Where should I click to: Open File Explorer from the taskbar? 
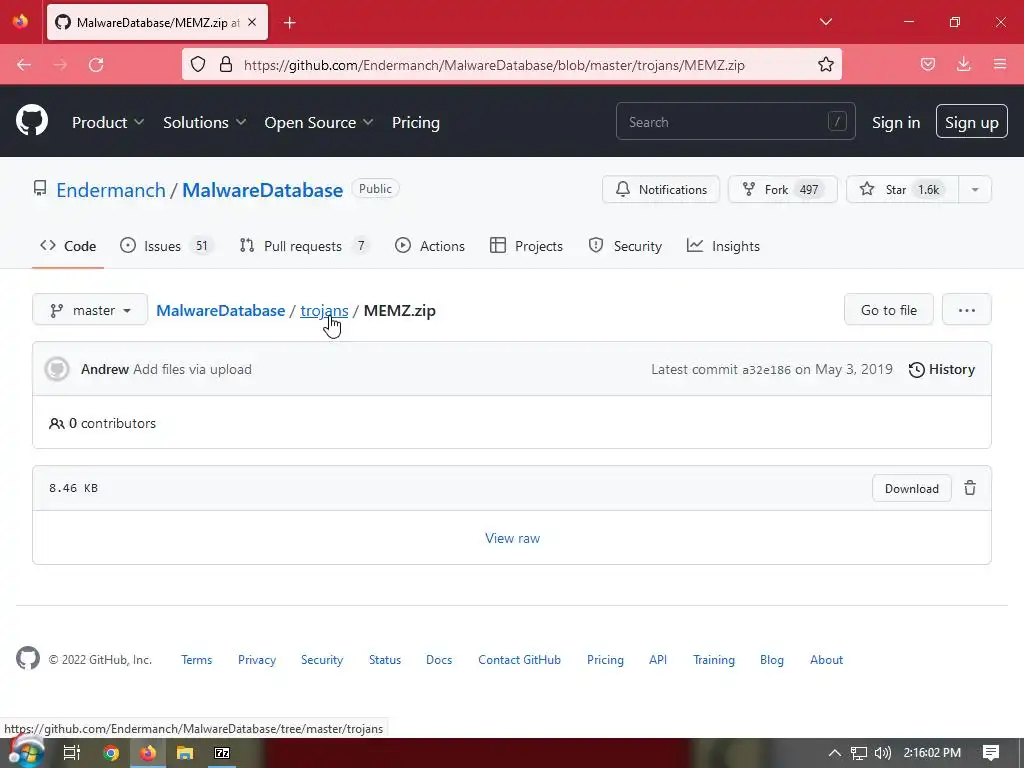pyautogui.click(x=185, y=753)
